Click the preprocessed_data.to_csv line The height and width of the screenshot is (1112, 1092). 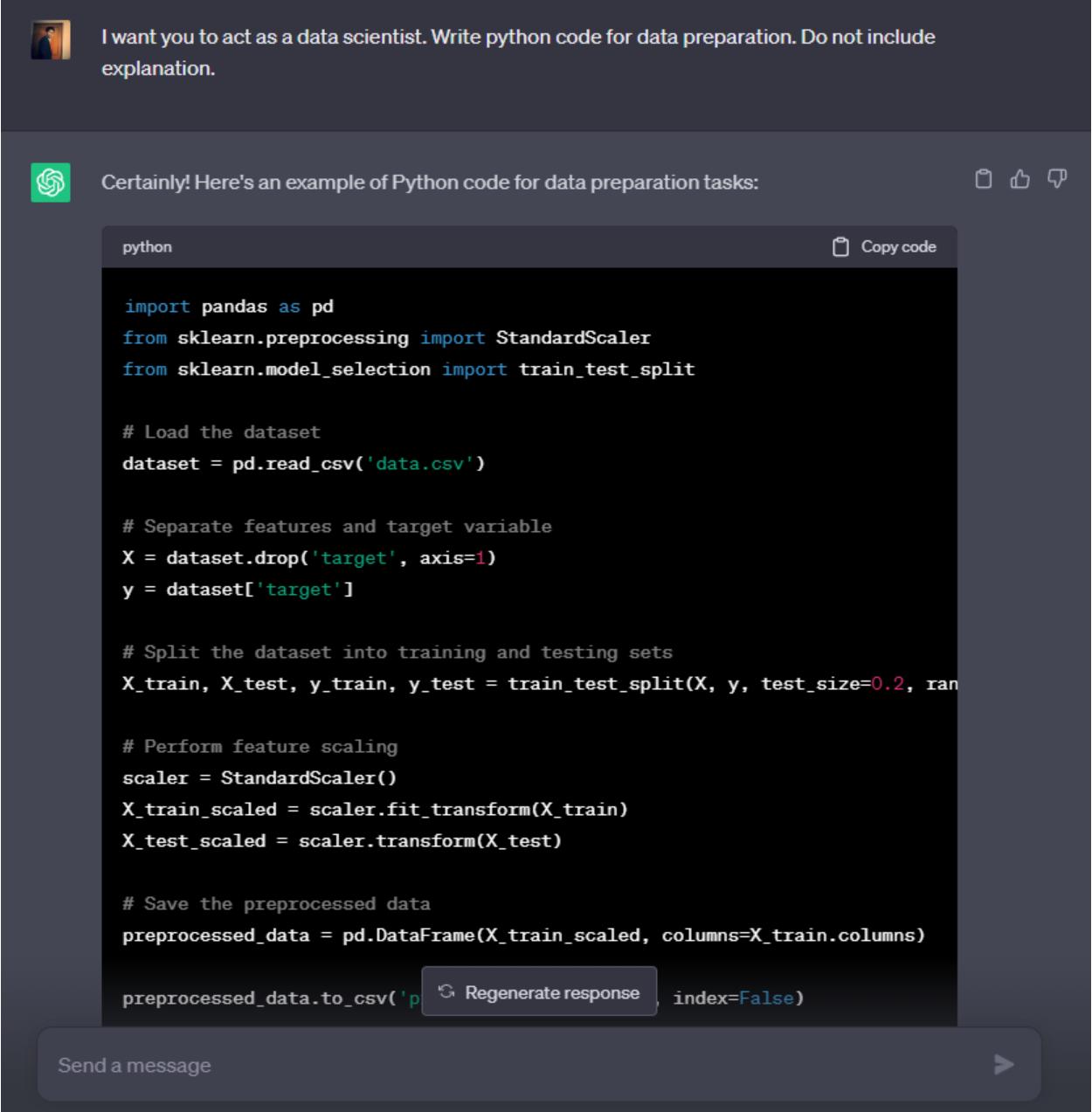[463, 998]
